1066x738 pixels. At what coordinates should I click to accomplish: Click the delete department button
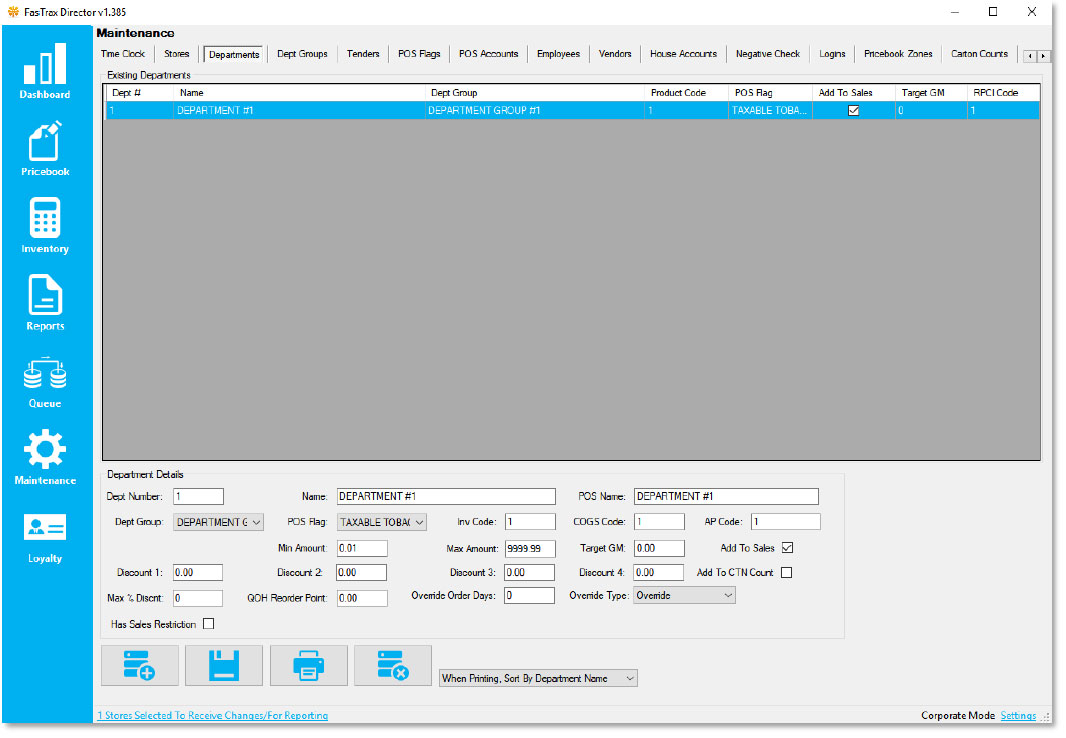[x=393, y=665]
